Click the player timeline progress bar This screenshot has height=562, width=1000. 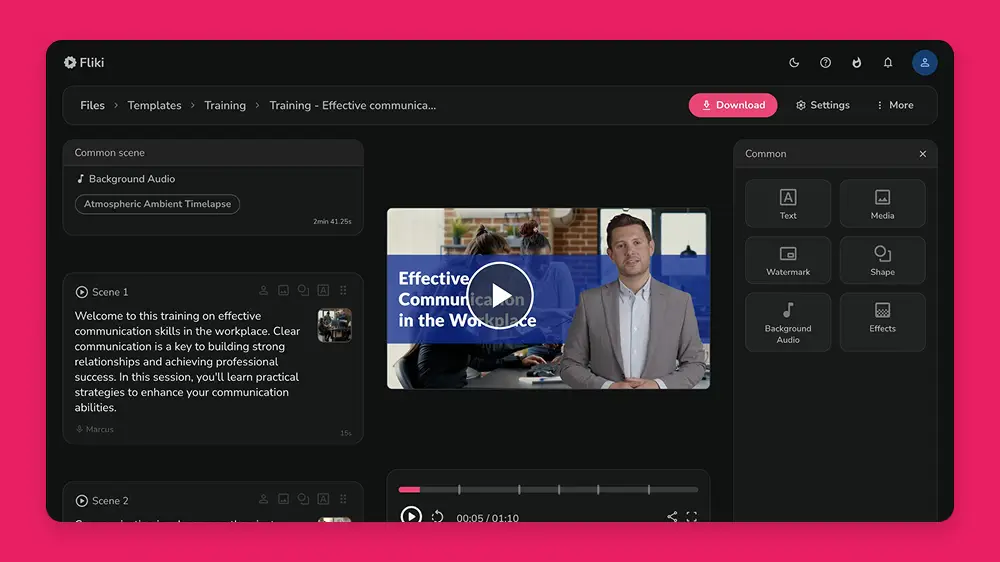(548, 490)
